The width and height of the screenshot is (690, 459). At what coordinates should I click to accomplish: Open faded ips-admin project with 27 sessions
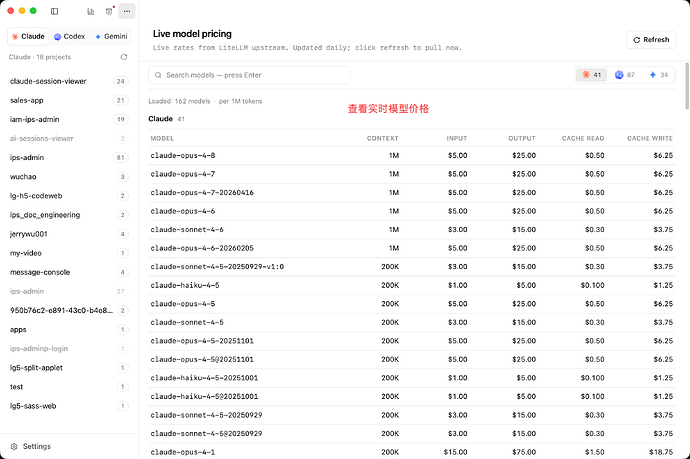pyautogui.click(x=69, y=291)
